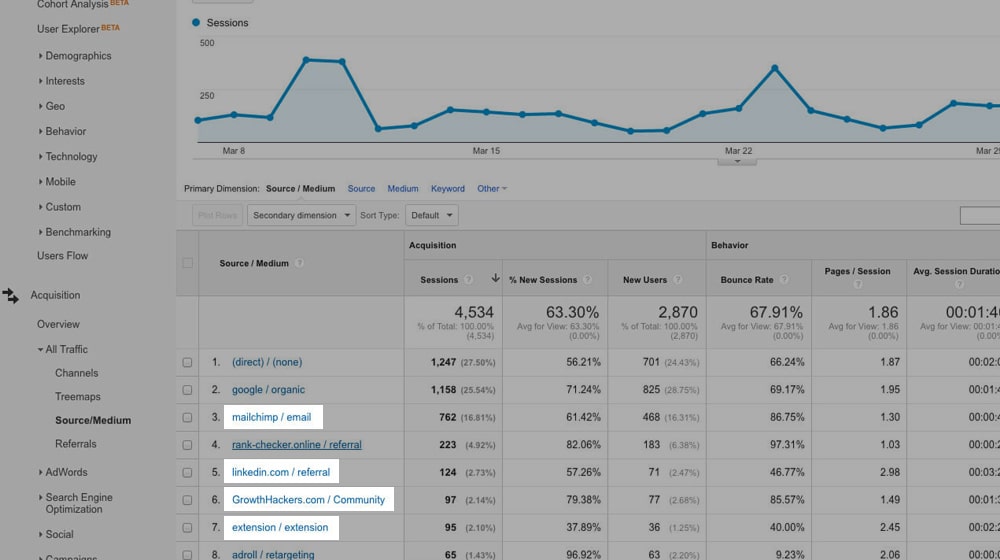Select Source/Medium in sidebar

(93, 420)
